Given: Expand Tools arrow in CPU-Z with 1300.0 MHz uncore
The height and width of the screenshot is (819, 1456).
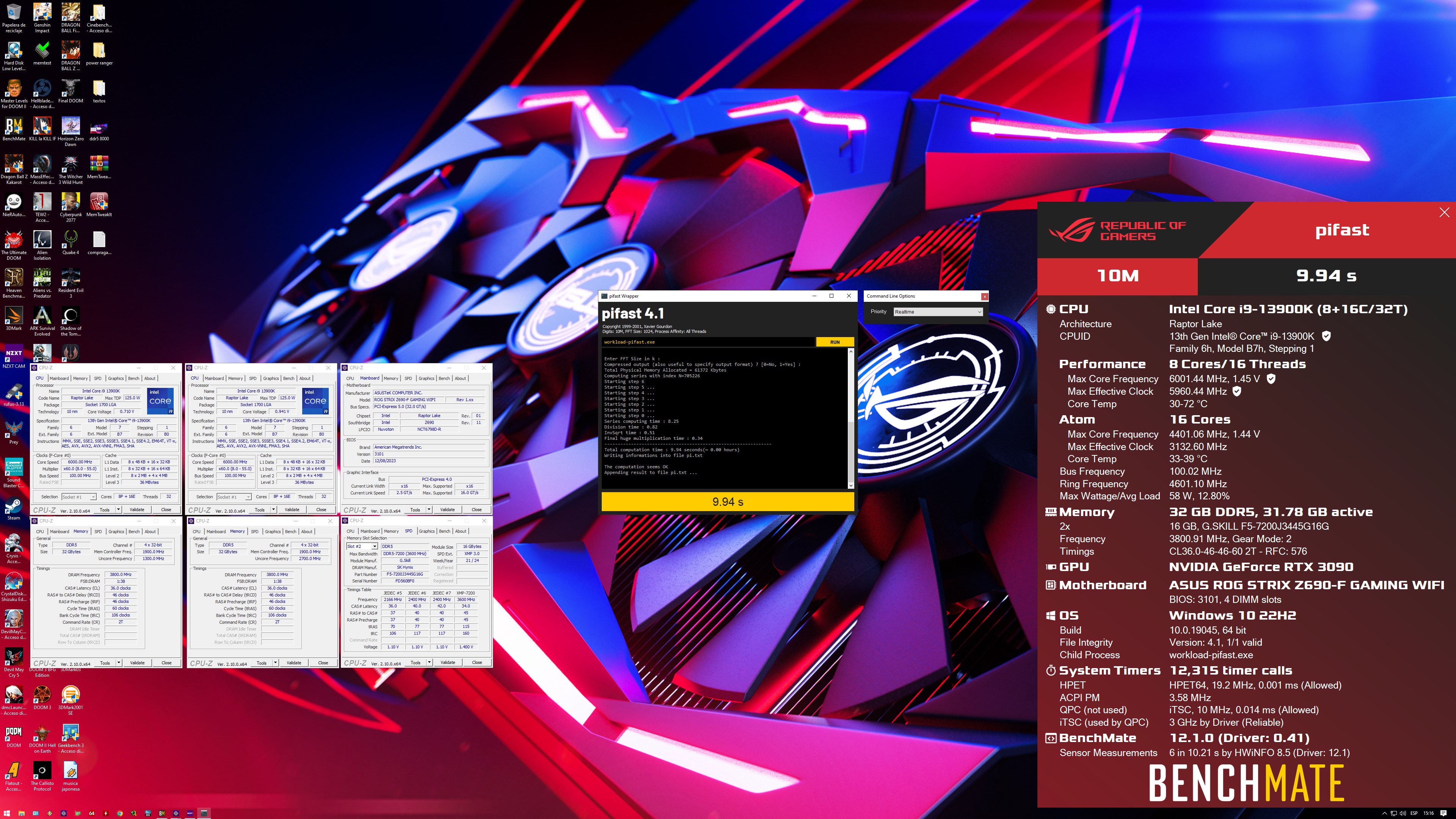Looking at the screenshot, I should click(x=119, y=663).
